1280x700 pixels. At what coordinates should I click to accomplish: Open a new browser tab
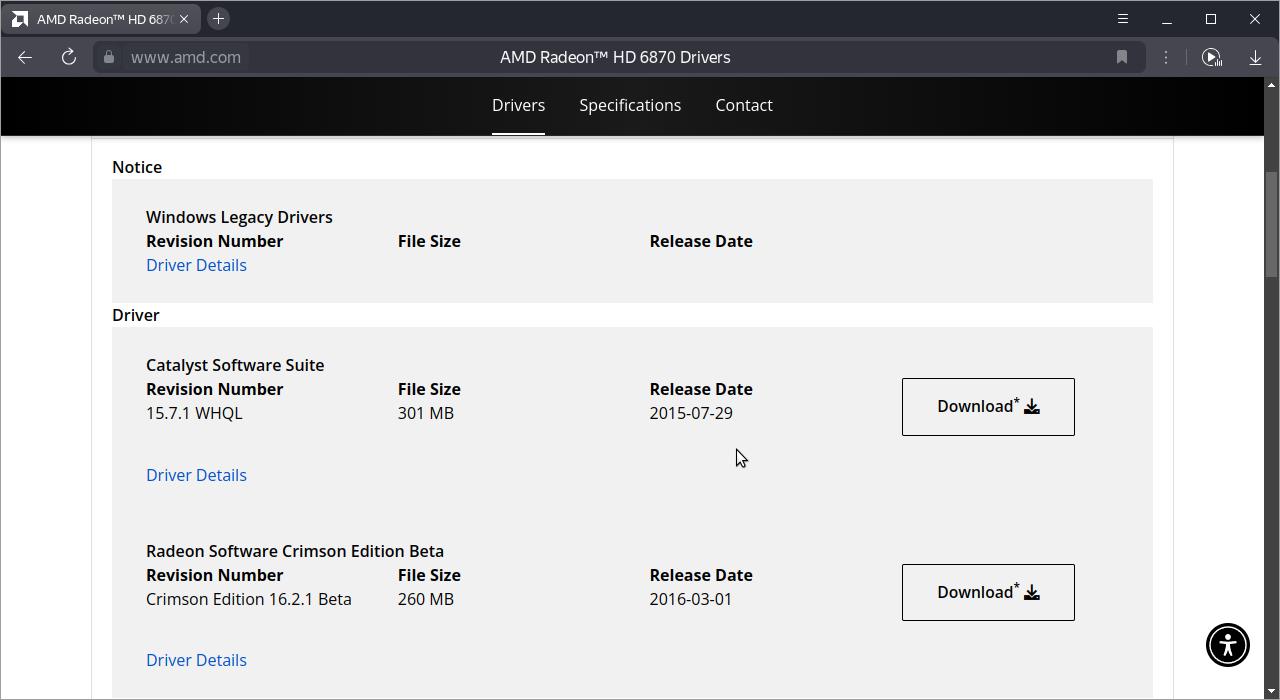(218, 19)
